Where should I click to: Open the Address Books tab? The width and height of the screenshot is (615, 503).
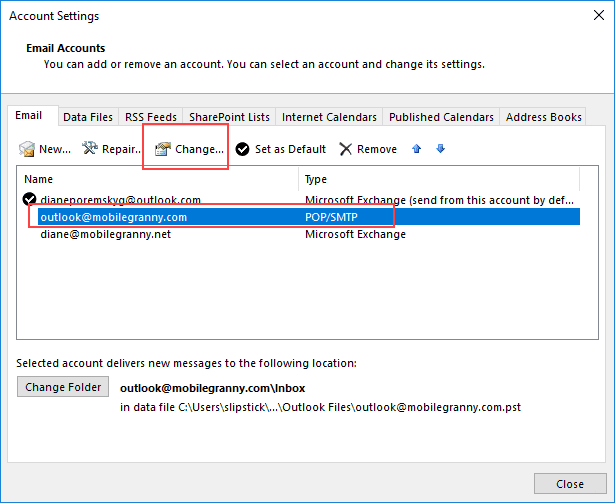(x=544, y=117)
